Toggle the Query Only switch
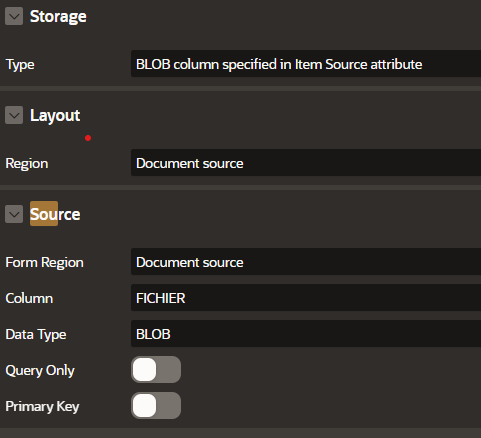 click(156, 369)
